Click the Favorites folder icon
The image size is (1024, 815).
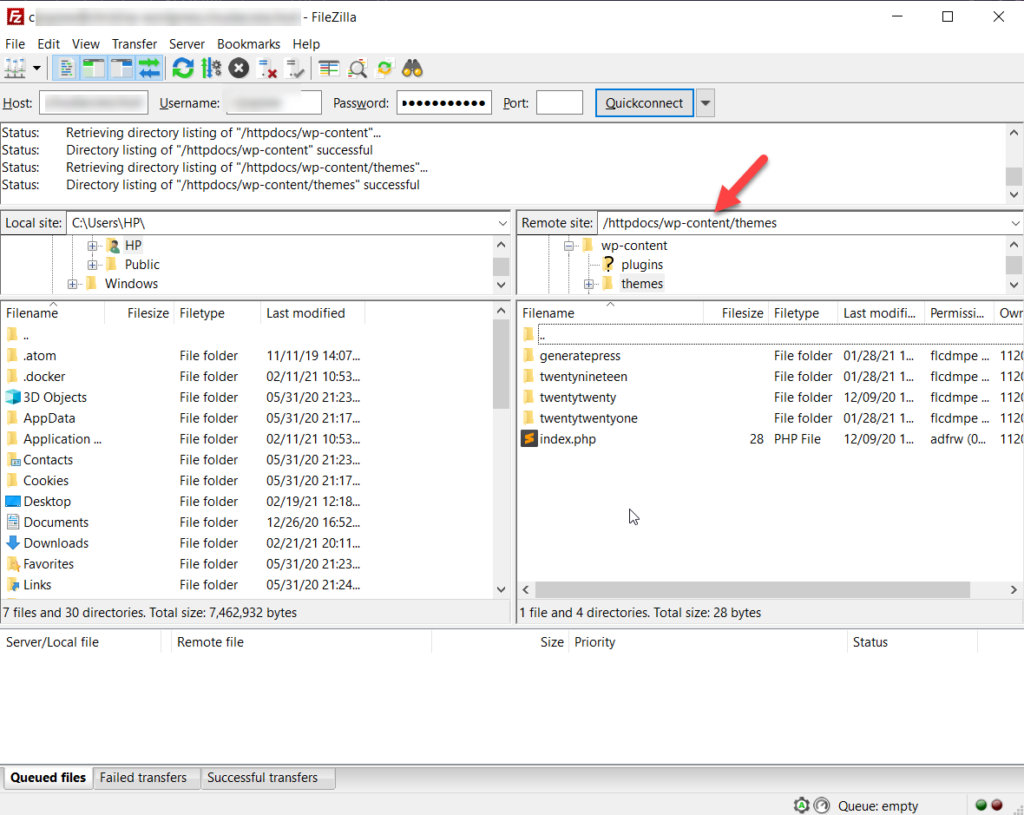[12, 564]
